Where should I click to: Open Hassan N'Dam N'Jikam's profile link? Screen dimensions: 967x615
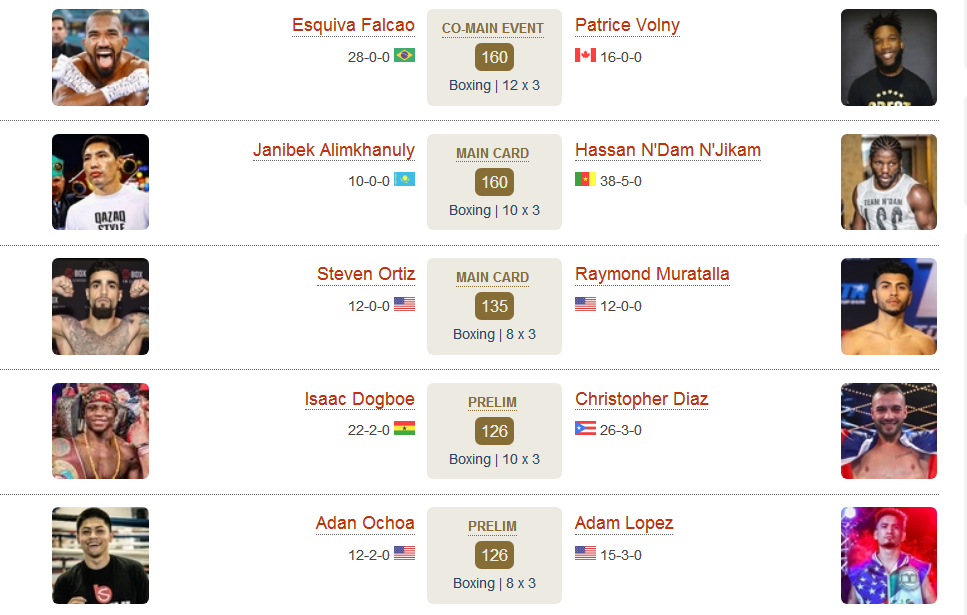point(668,151)
